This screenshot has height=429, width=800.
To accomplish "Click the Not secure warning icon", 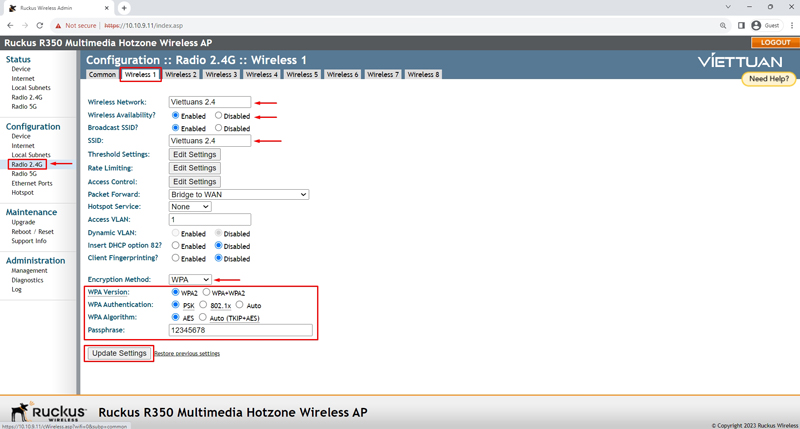I will (x=59, y=25).
